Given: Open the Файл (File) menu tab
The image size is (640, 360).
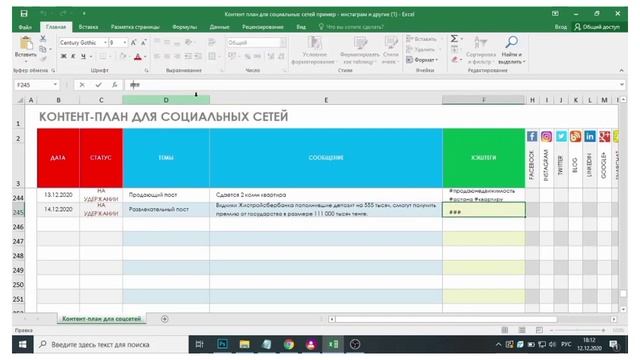Looking at the screenshot, I should (25, 27).
